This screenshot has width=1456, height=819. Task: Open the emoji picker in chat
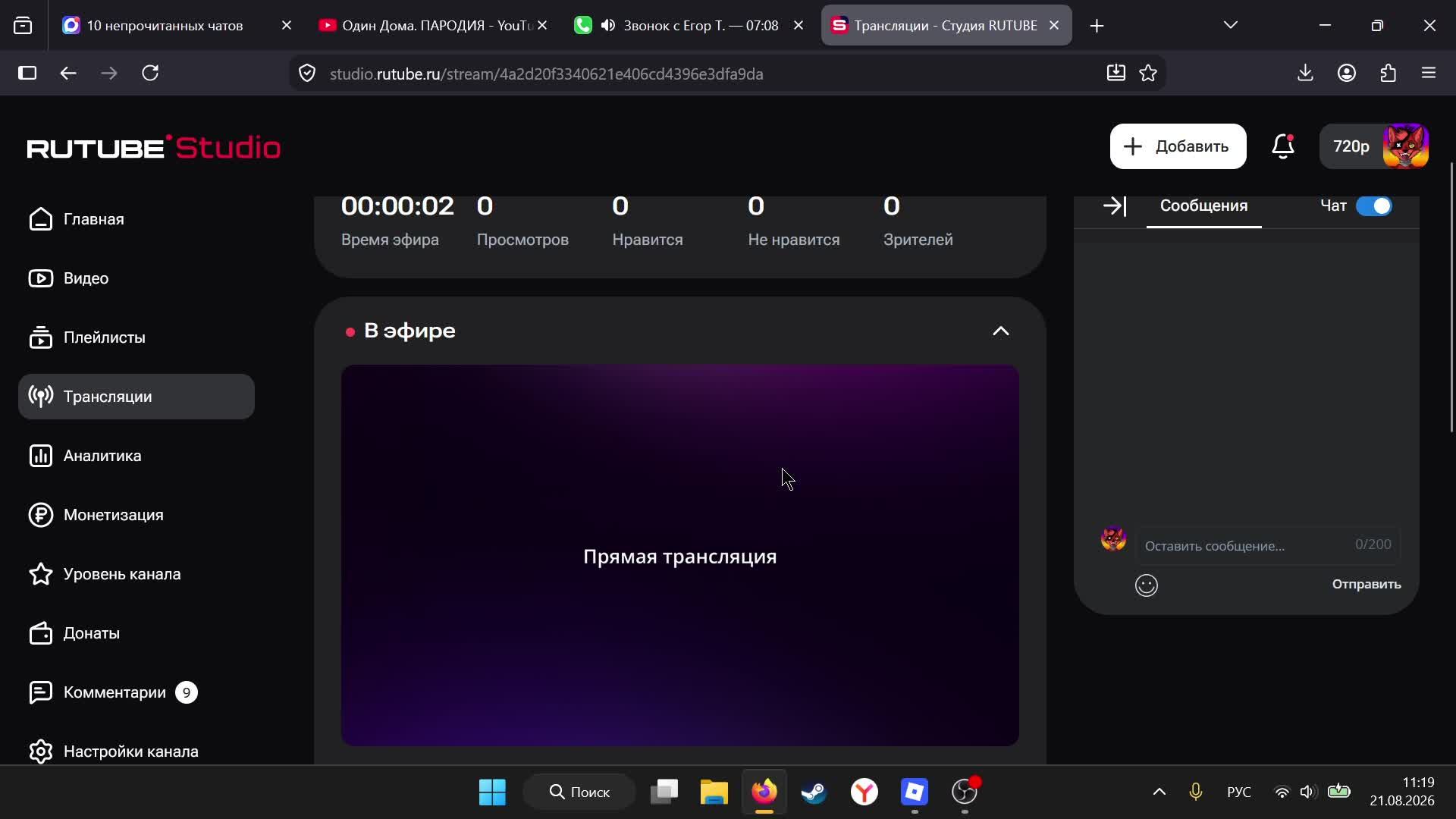click(1146, 585)
